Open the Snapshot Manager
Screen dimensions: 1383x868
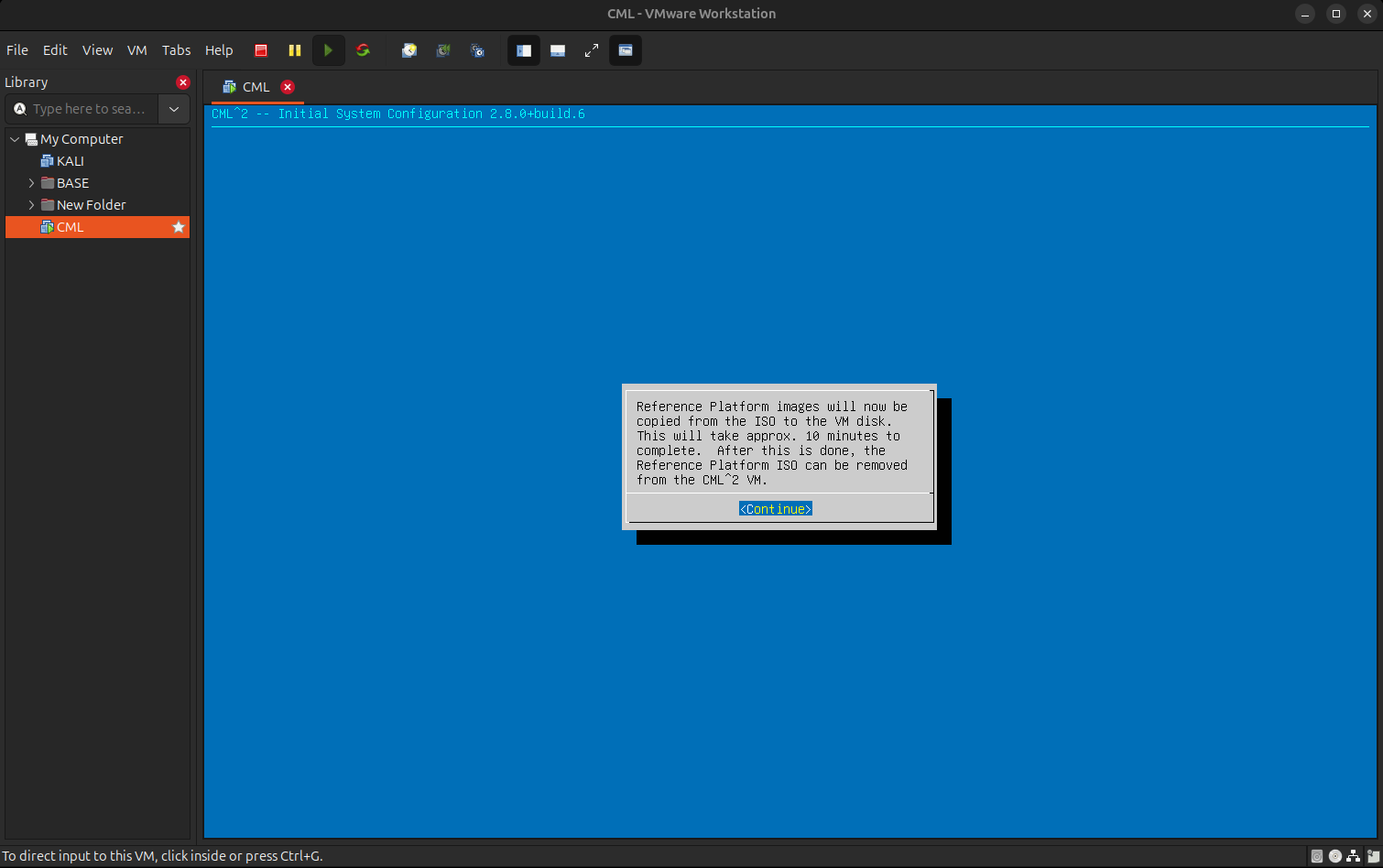(477, 50)
